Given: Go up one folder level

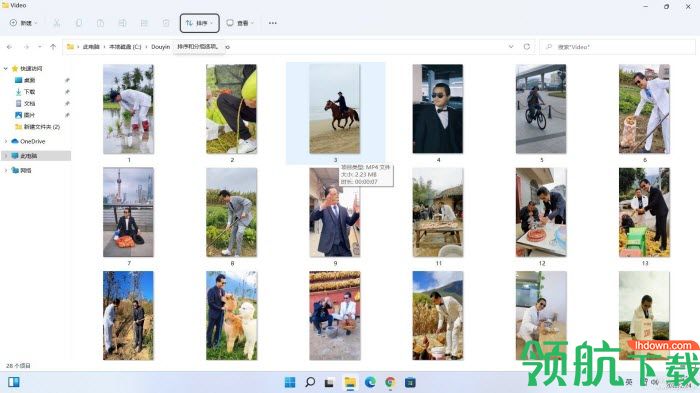Looking at the screenshot, I should tap(53, 46).
